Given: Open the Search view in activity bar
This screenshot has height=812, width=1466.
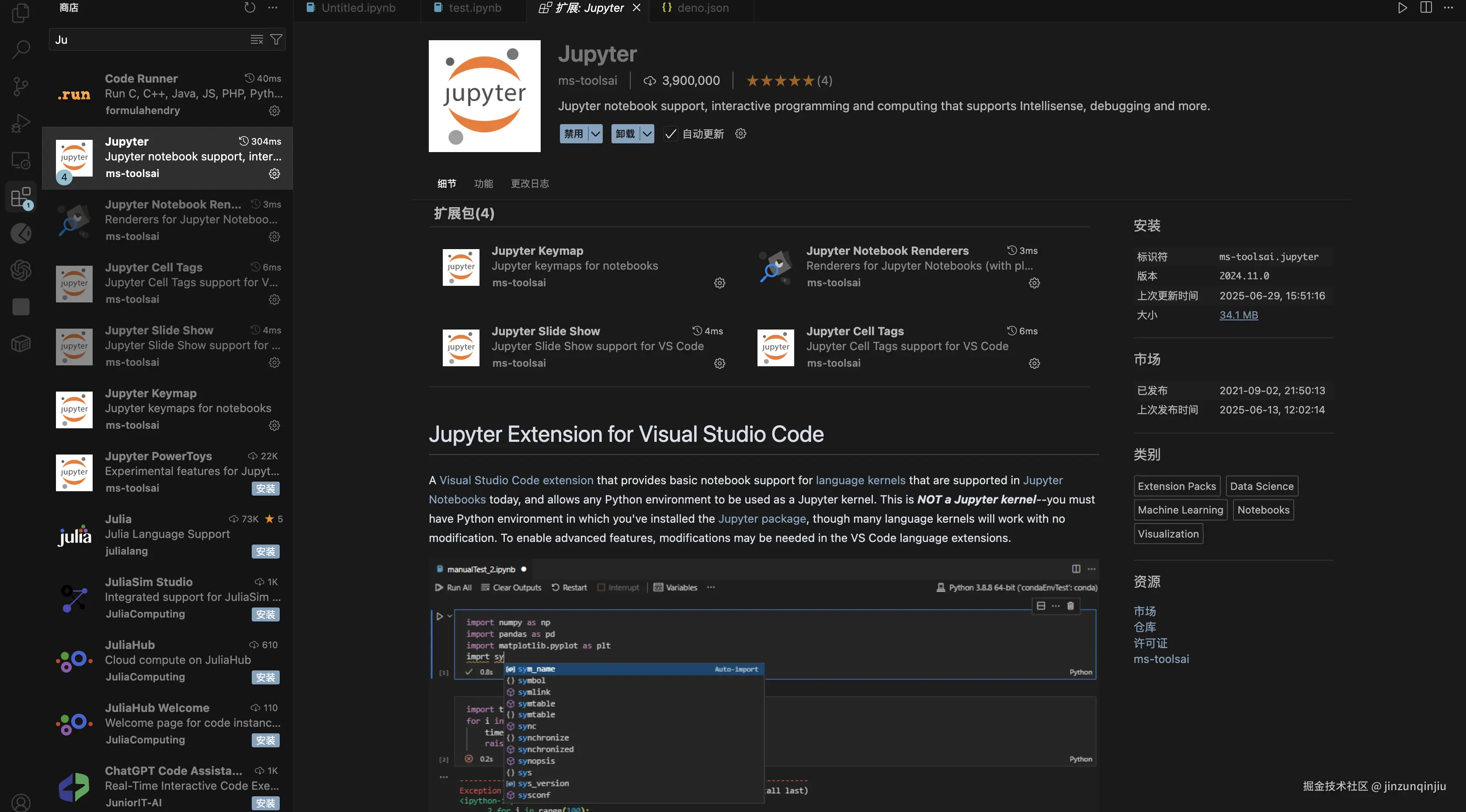Looking at the screenshot, I should [21, 49].
